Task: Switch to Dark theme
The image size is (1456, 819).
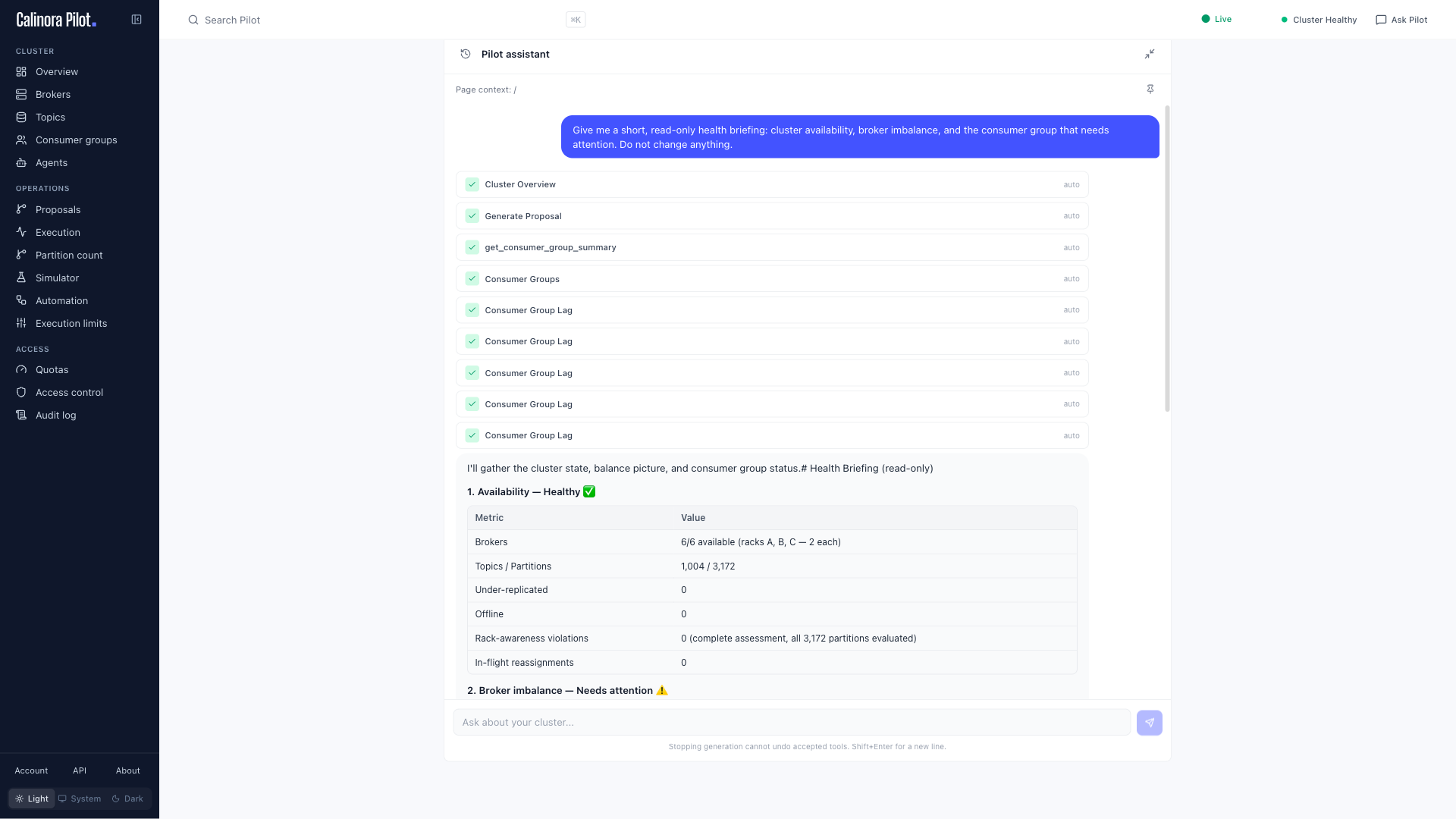Action: click(x=127, y=799)
